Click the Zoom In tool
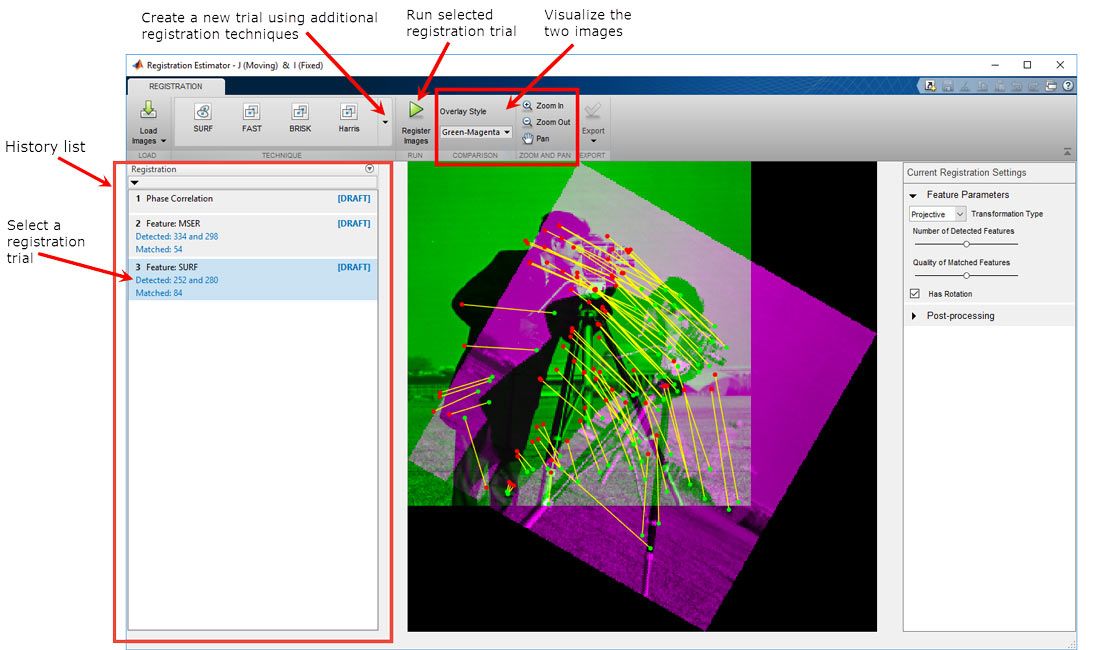Screen dimensions: 1100x650 pos(543,105)
